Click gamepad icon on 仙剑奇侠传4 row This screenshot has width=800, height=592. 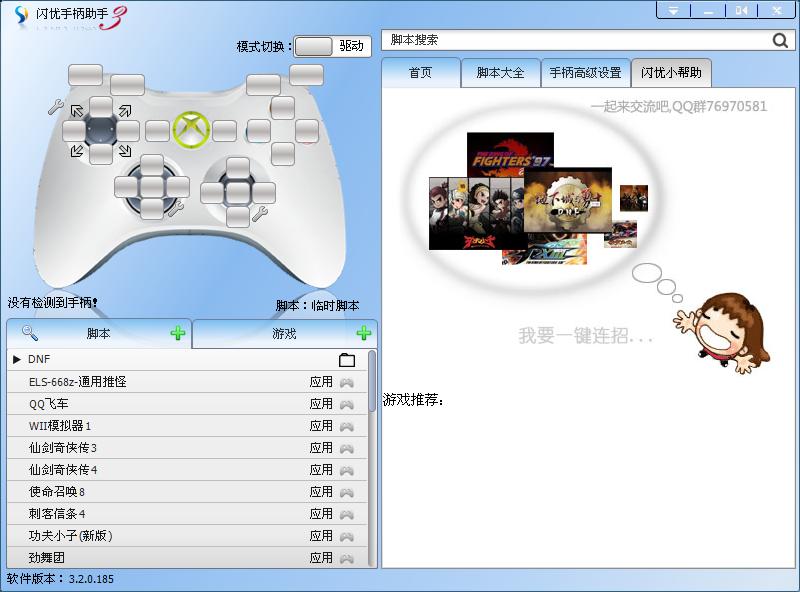(347, 470)
